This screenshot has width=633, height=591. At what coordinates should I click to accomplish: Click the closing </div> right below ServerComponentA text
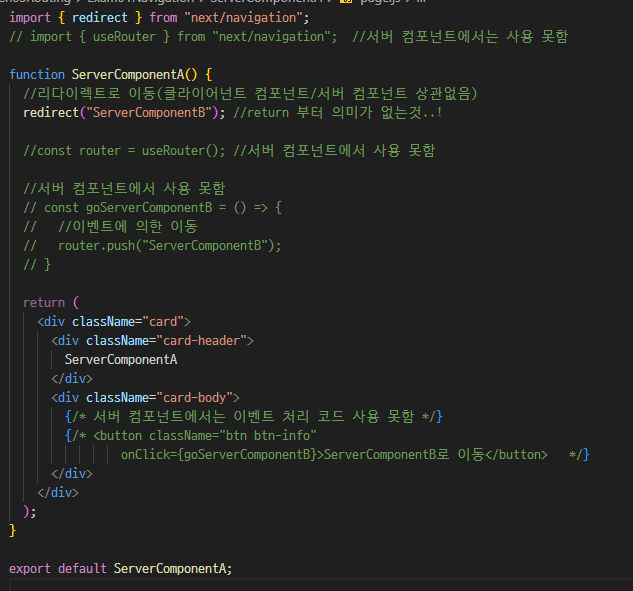[72, 379]
